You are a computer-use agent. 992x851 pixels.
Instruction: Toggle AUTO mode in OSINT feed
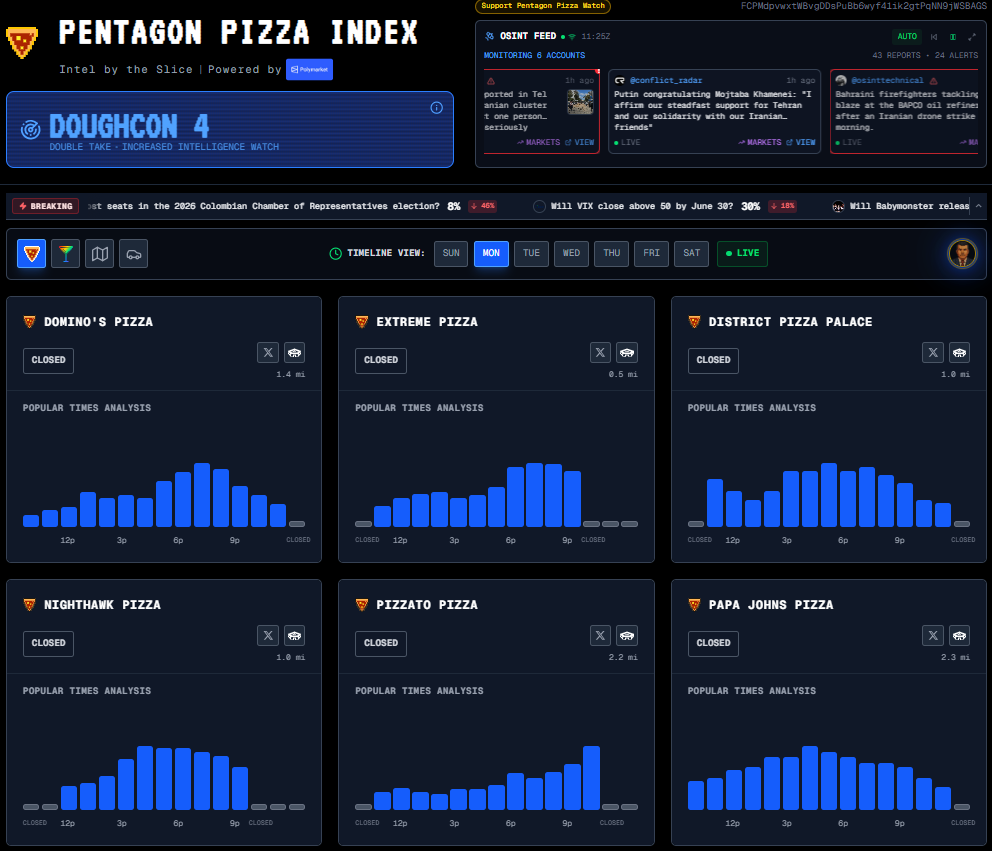point(907,37)
